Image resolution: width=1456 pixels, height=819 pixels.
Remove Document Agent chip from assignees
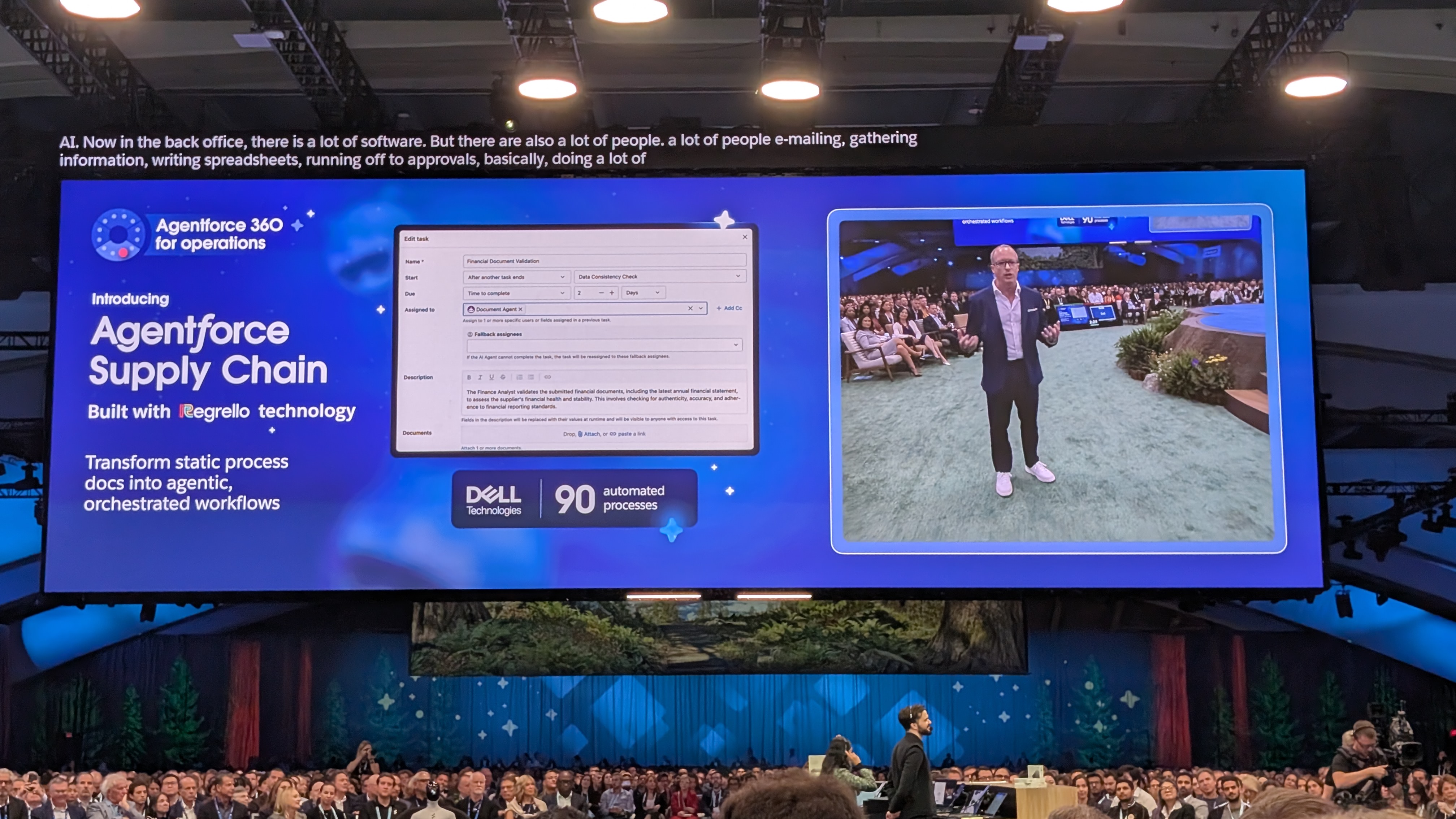(521, 309)
